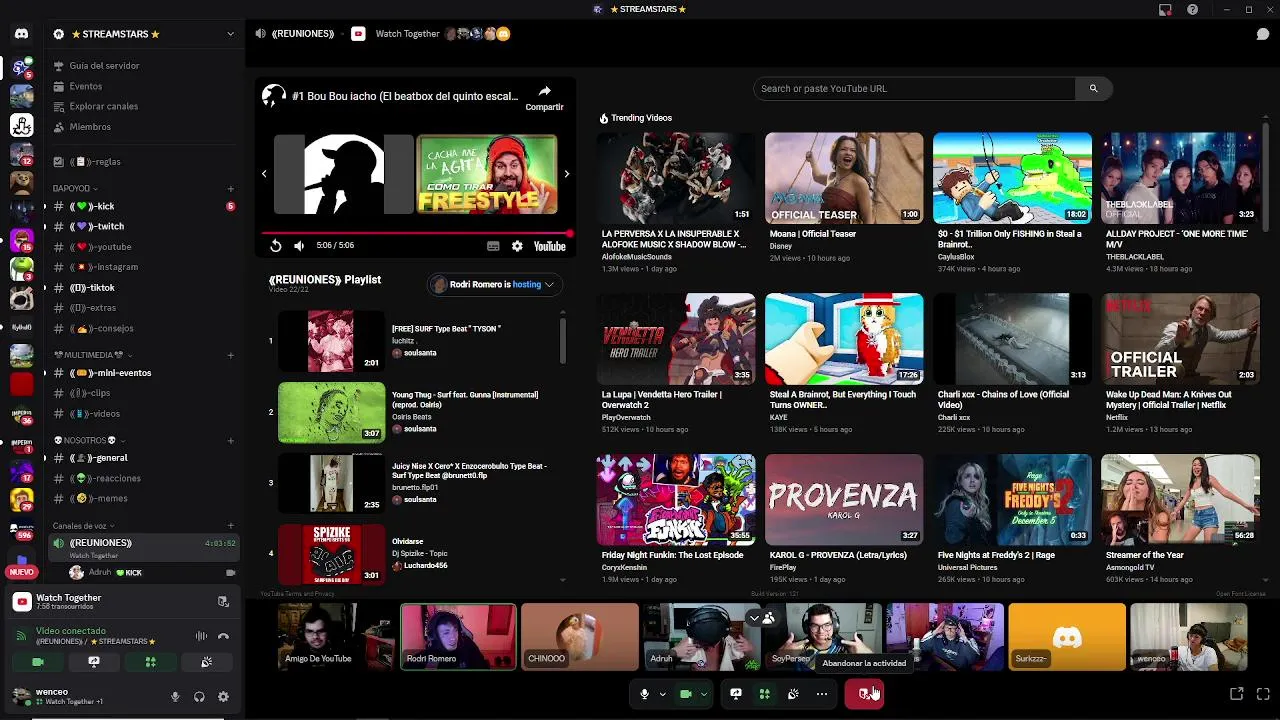Viewport: 1280px width, 720px height.
Task: Toggle camera in the bottom call bar
Action: coord(686,694)
